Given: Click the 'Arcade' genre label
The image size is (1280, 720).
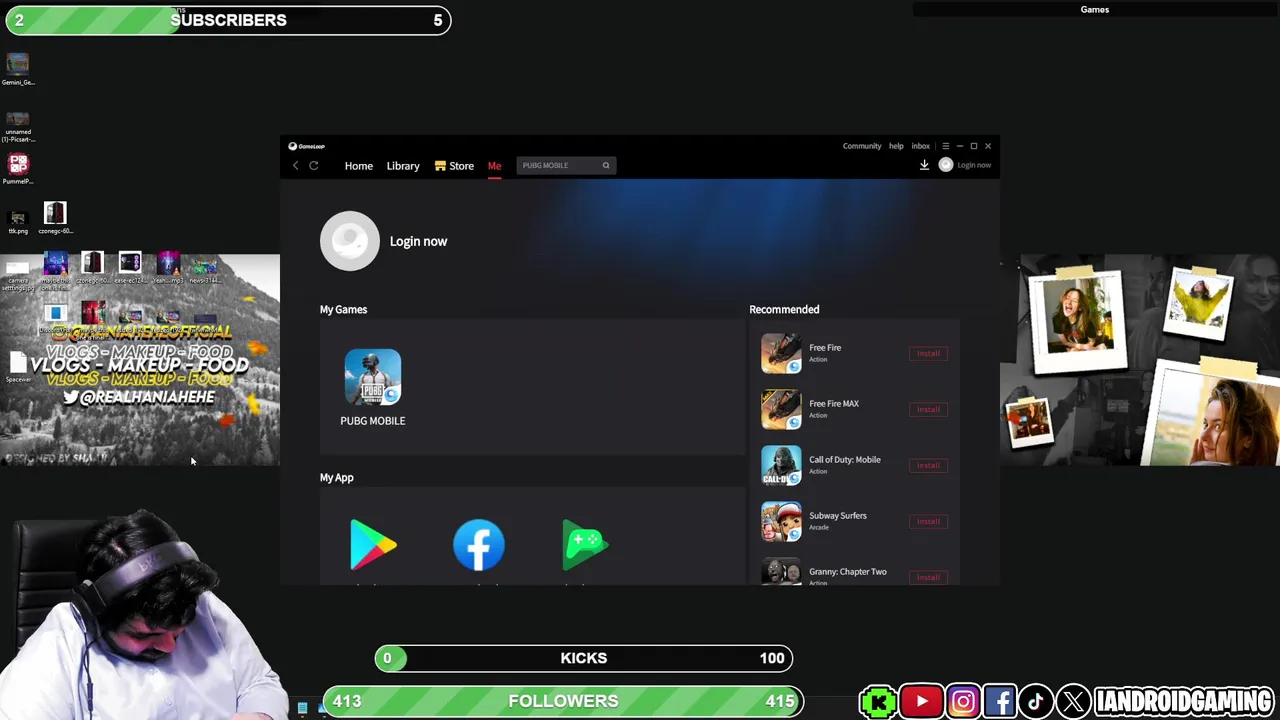Looking at the screenshot, I should click(x=819, y=527).
